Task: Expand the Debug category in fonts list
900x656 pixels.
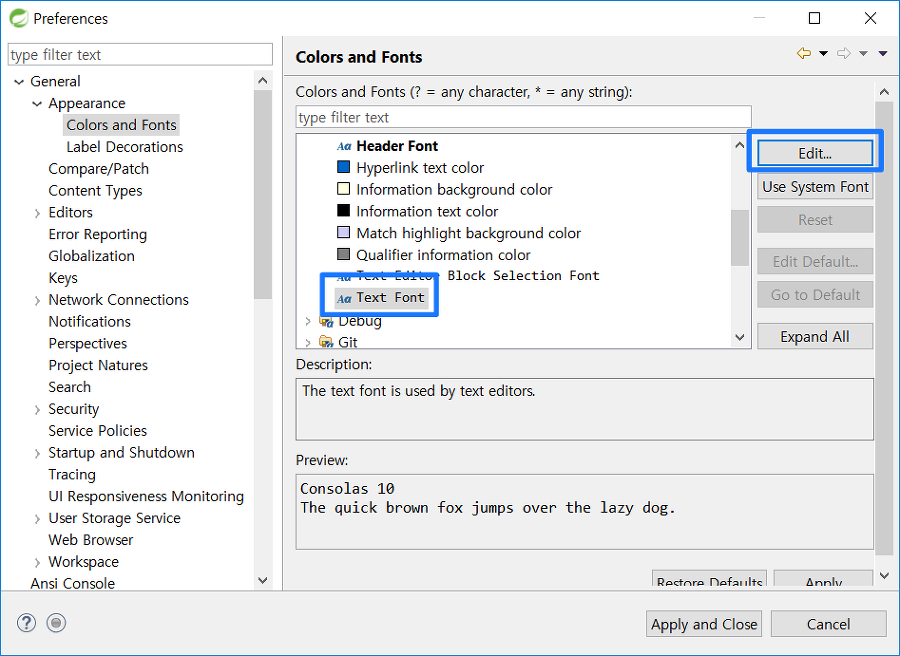Action: (x=308, y=321)
